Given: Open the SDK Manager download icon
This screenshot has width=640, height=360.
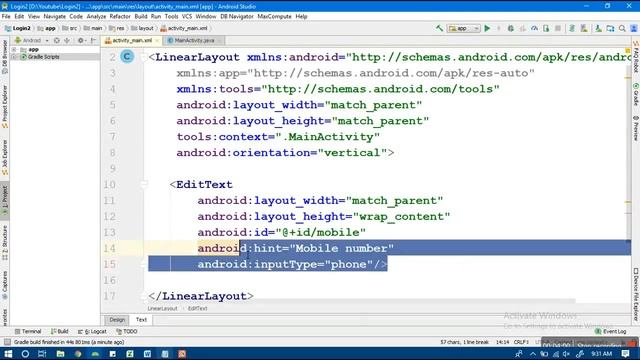Looking at the screenshot, I should [598, 29].
